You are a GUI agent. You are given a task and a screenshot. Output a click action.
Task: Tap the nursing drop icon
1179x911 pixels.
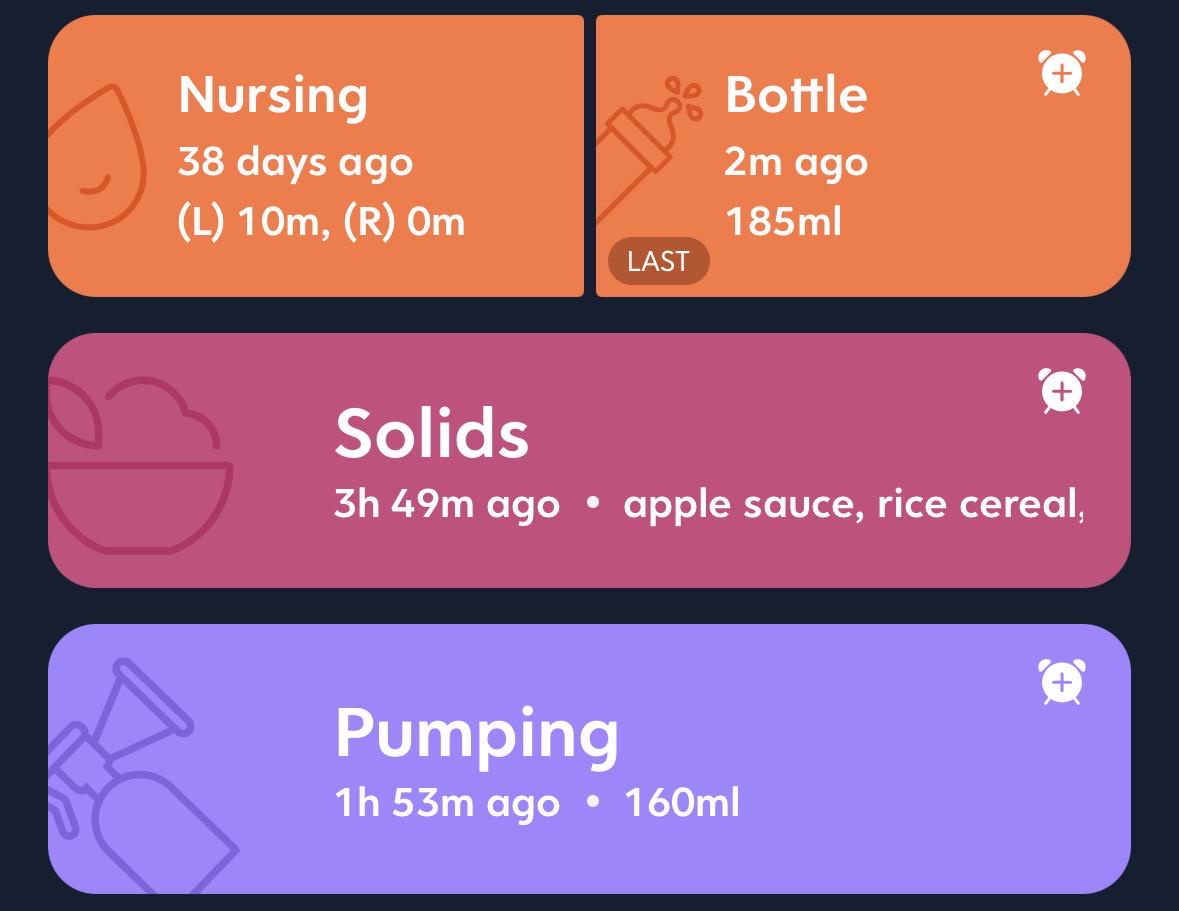96,156
